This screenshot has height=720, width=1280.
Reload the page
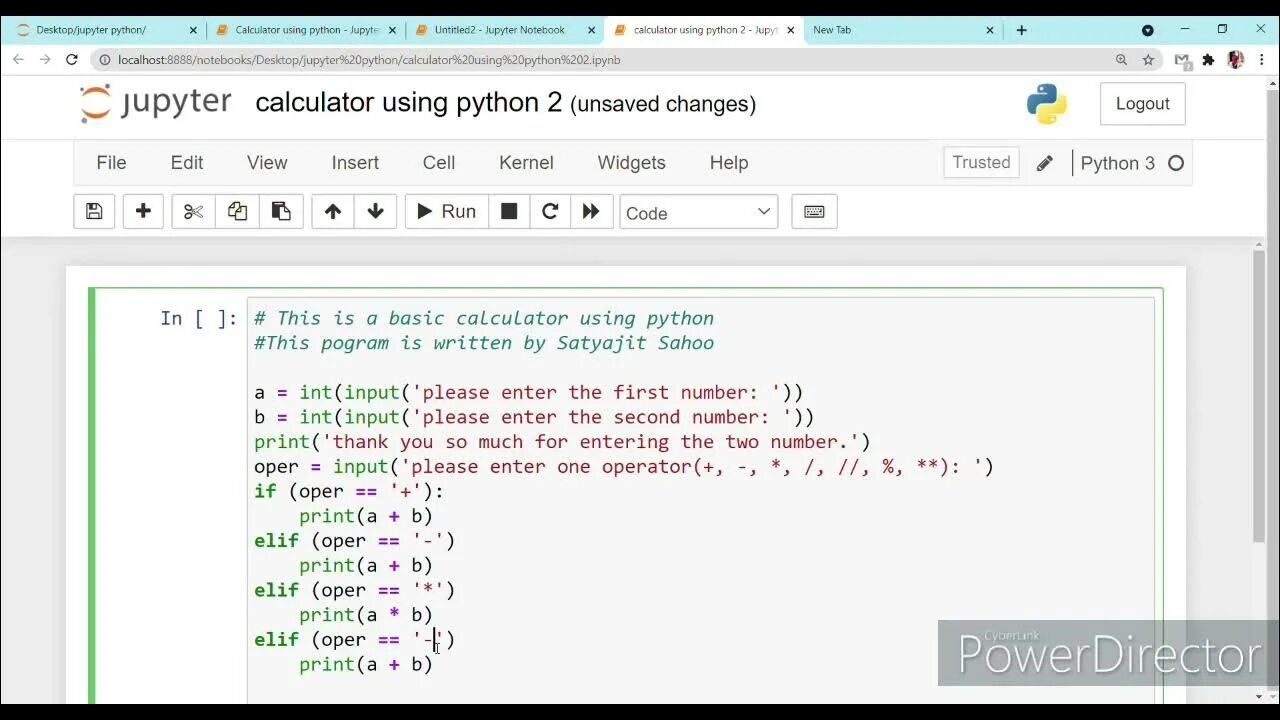tap(72, 60)
